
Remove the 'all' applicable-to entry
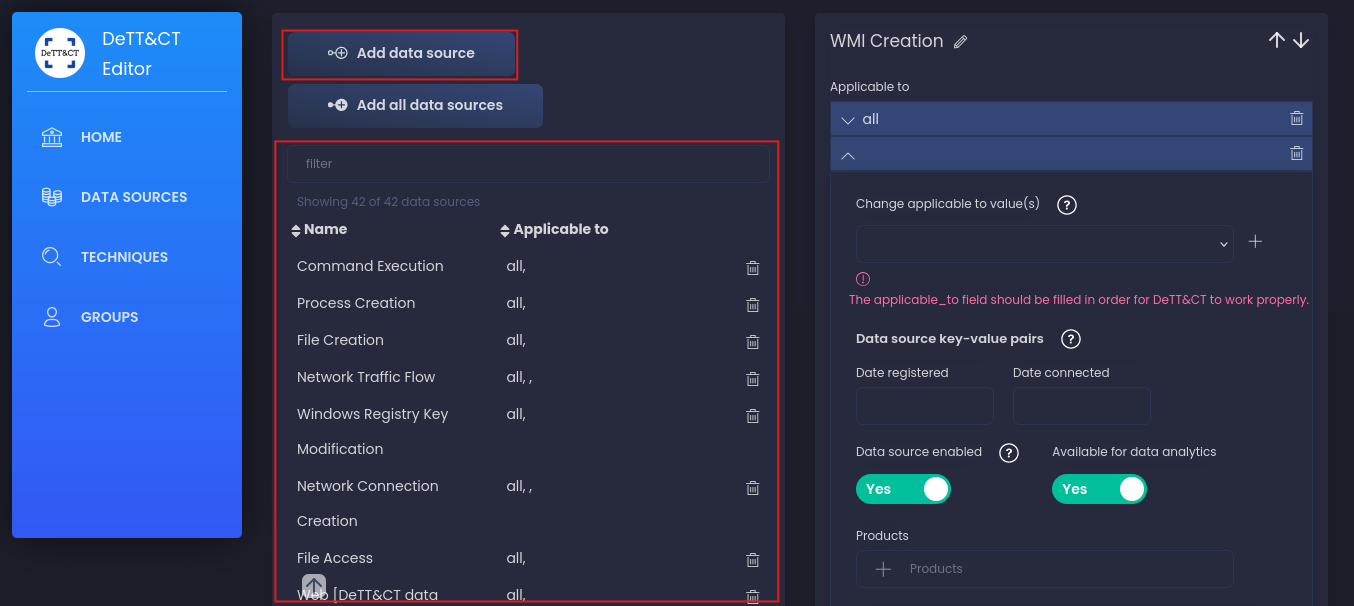point(1296,118)
